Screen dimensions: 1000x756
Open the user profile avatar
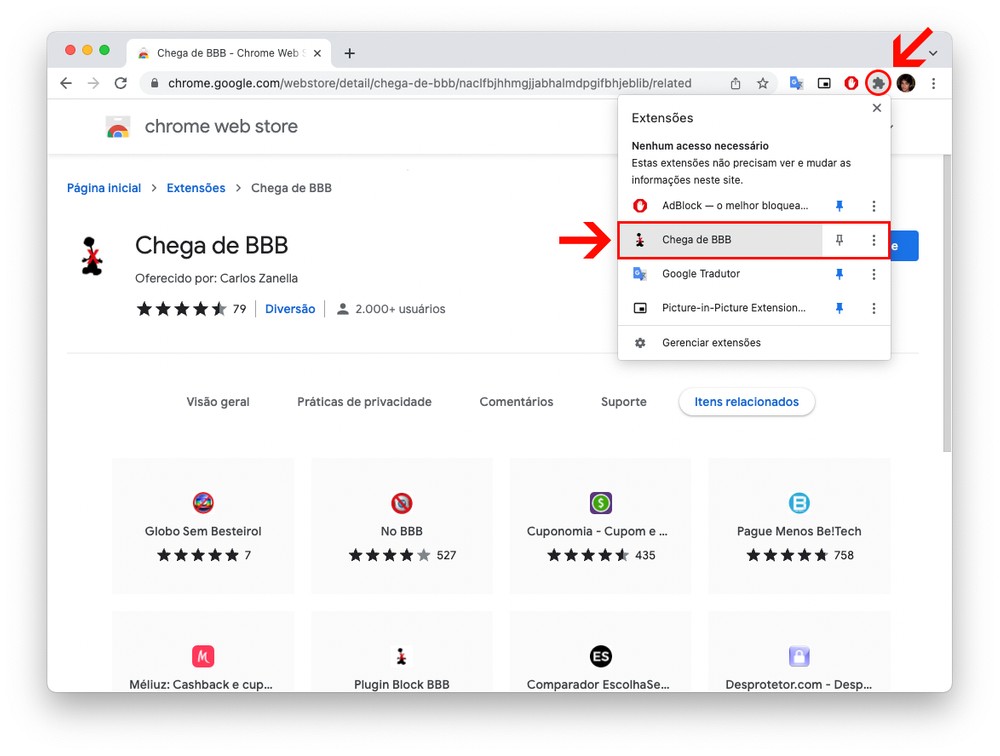point(906,84)
